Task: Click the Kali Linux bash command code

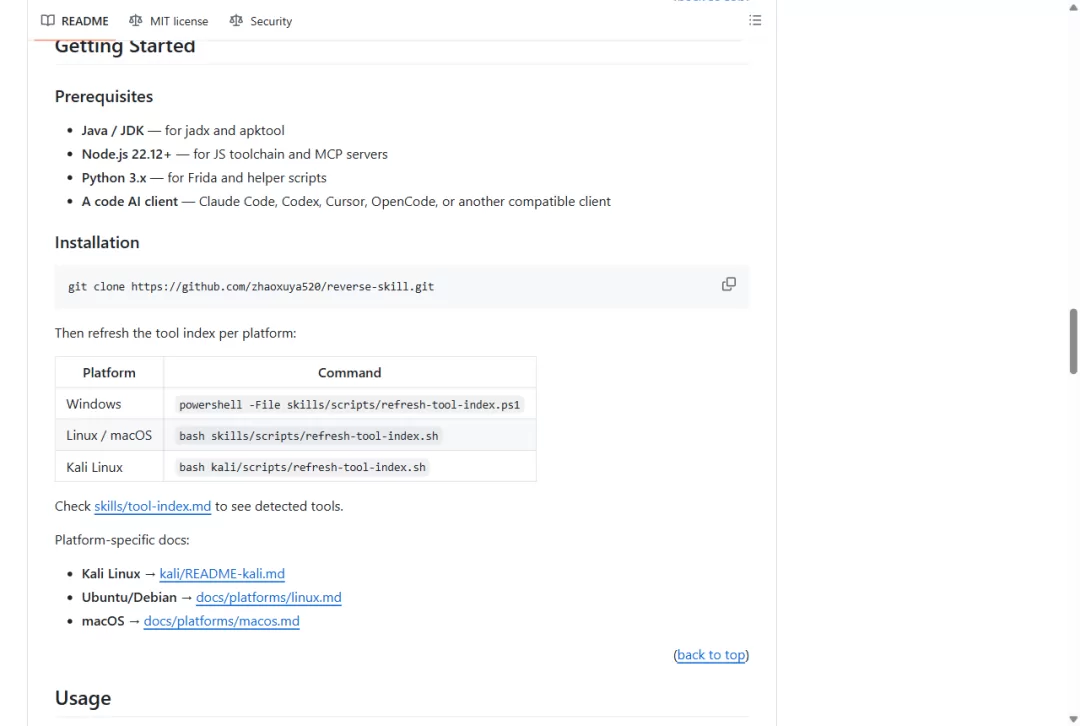Action: pyautogui.click(x=302, y=468)
